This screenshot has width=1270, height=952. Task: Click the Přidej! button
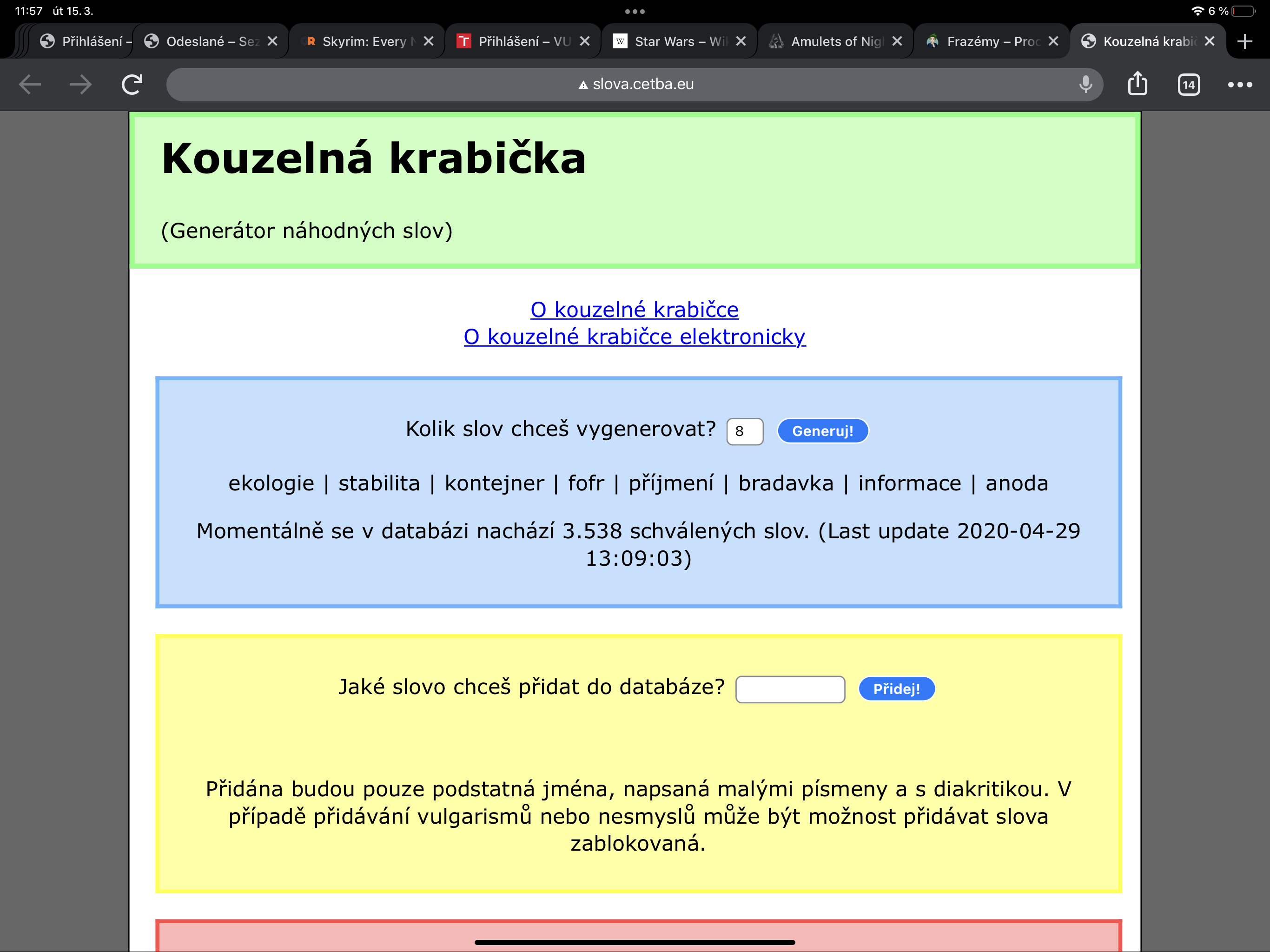point(896,688)
